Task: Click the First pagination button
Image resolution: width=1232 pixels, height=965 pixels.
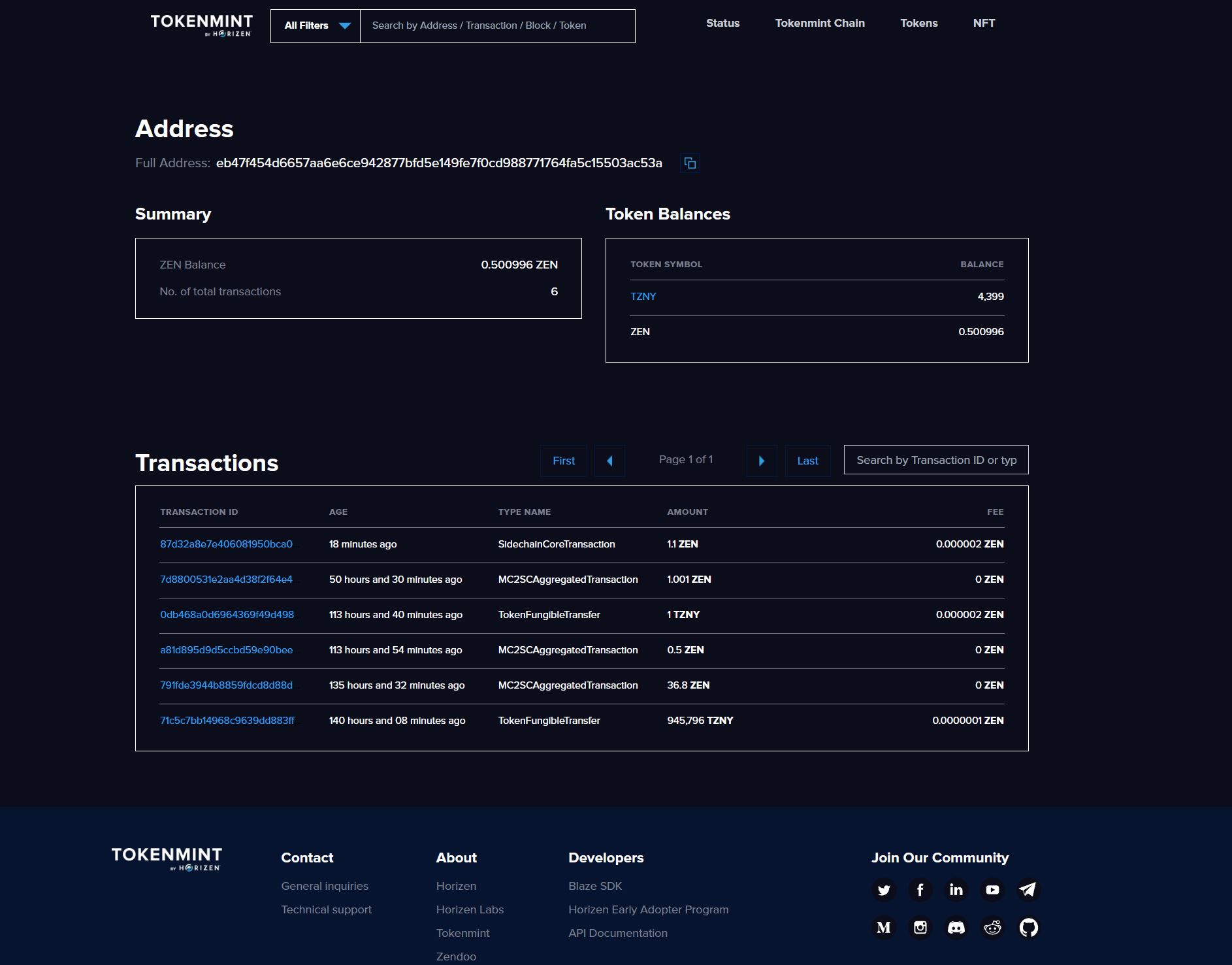Action: [563, 461]
